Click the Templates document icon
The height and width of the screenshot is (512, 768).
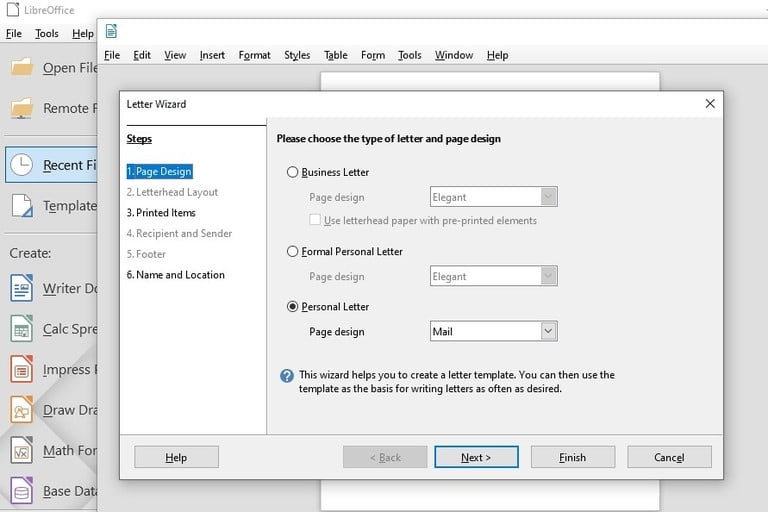[22, 206]
